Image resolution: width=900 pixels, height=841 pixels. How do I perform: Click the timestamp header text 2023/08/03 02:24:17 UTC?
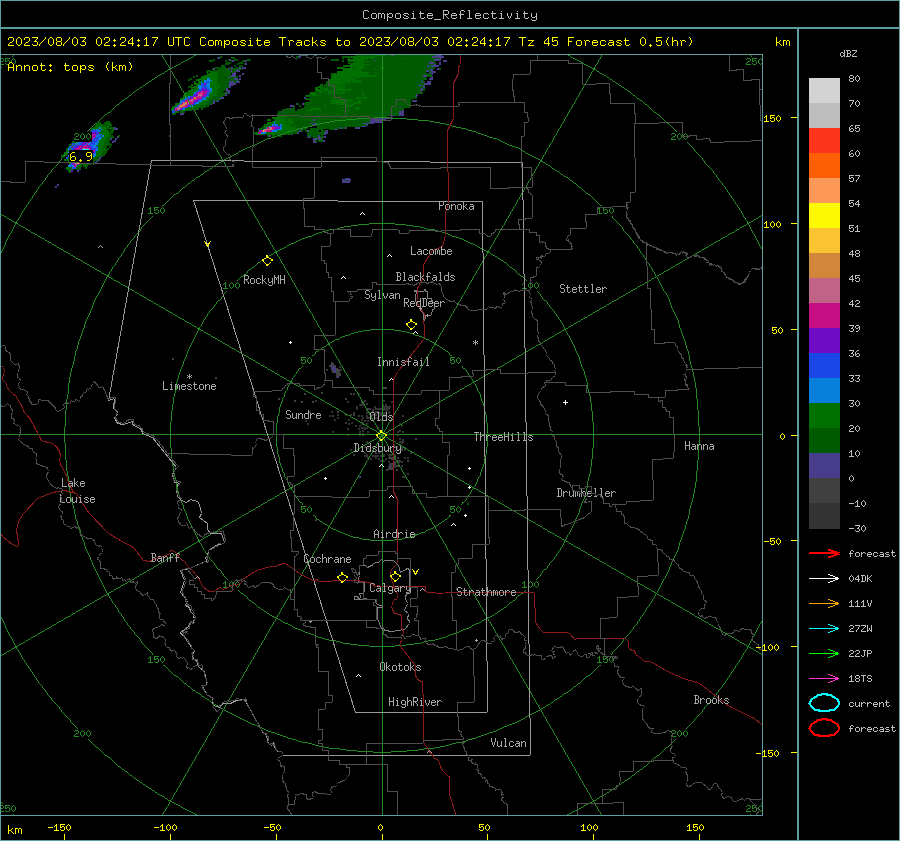click(x=99, y=42)
